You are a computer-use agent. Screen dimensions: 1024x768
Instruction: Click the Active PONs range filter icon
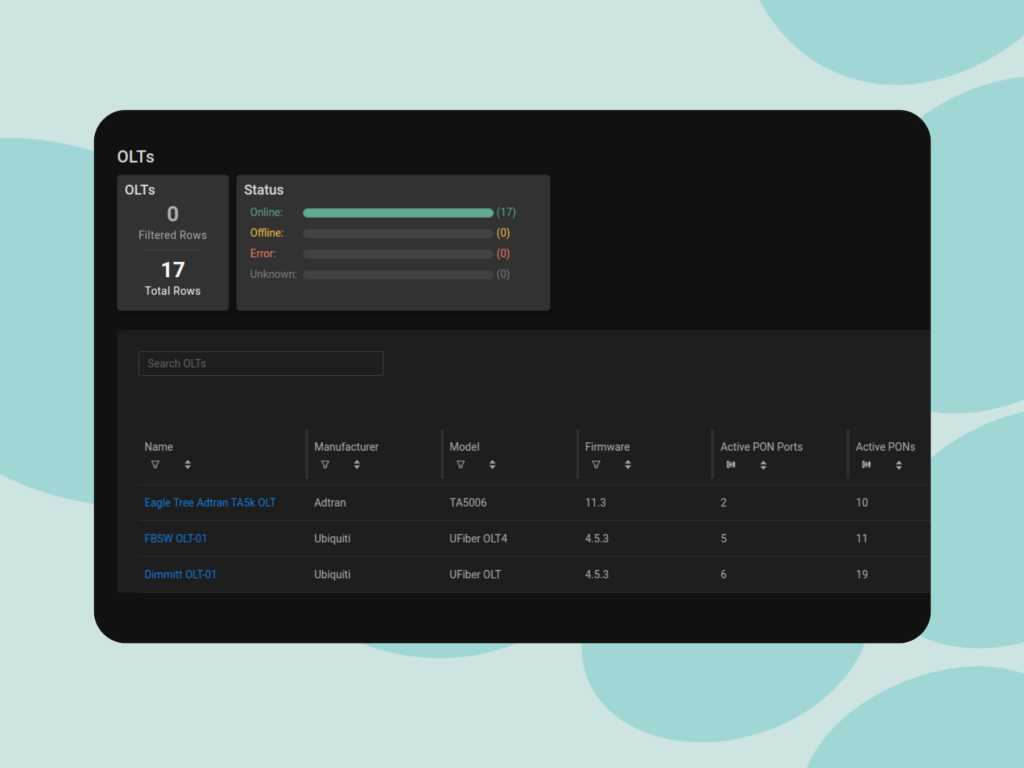(866, 465)
